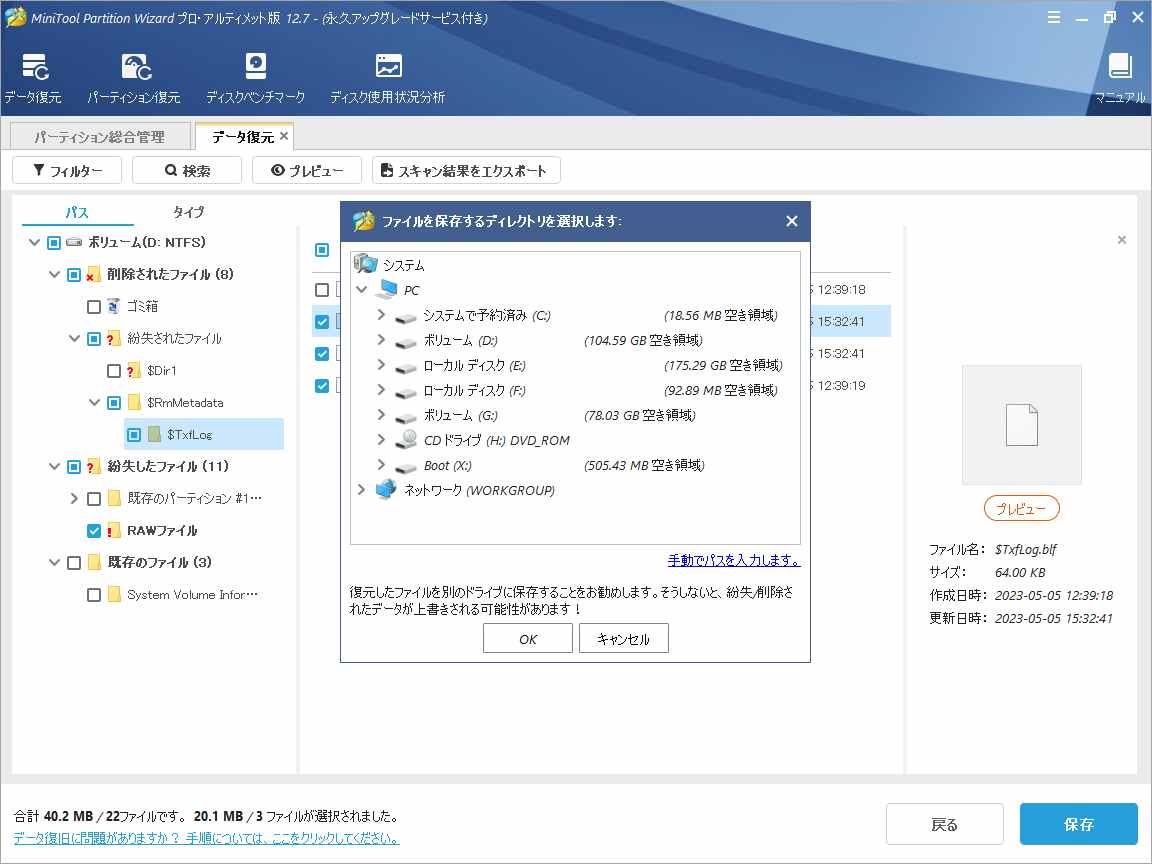Select the CD ドライブ (H:) disc icon
This screenshot has height=864, width=1152.
[406, 439]
